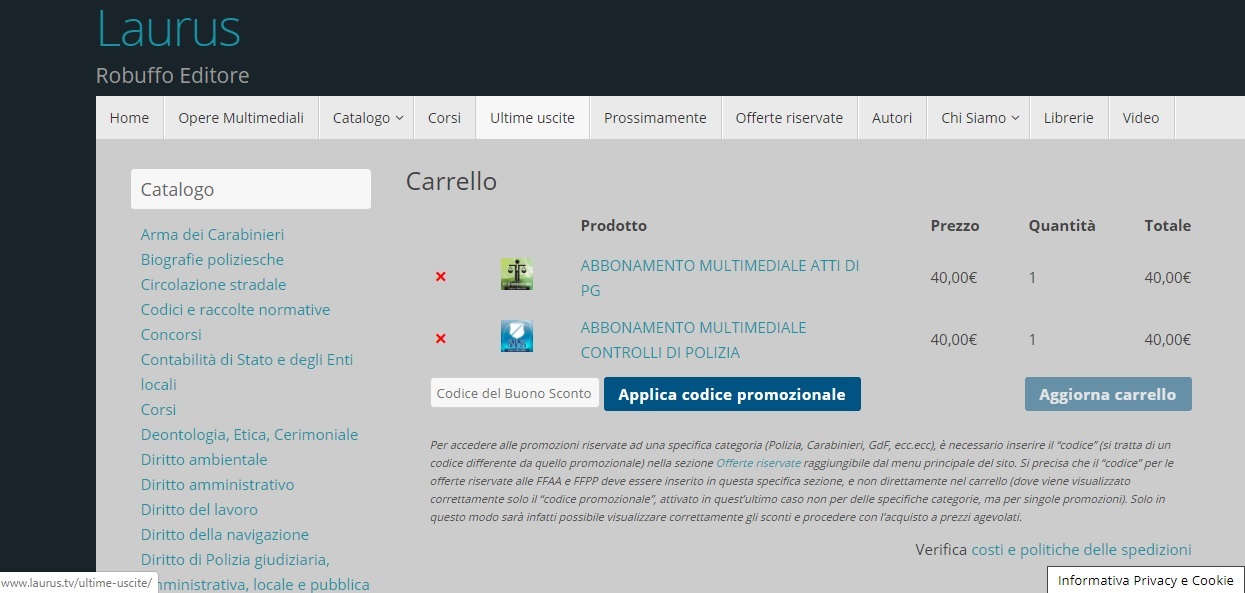Select the Ultime uscite menu item
1245x593 pixels.
tap(532, 118)
